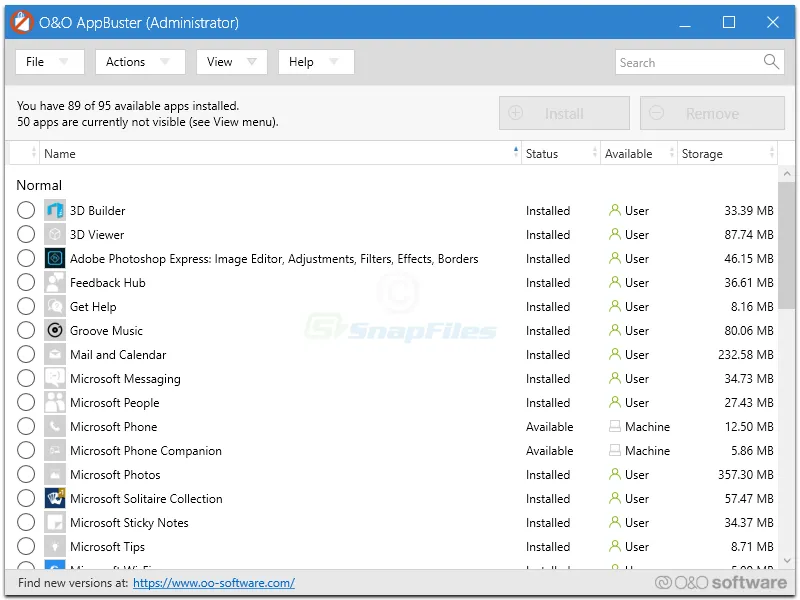Open the Help menu
Screen dimensions: 800x600
pyautogui.click(x=315, y=62)
